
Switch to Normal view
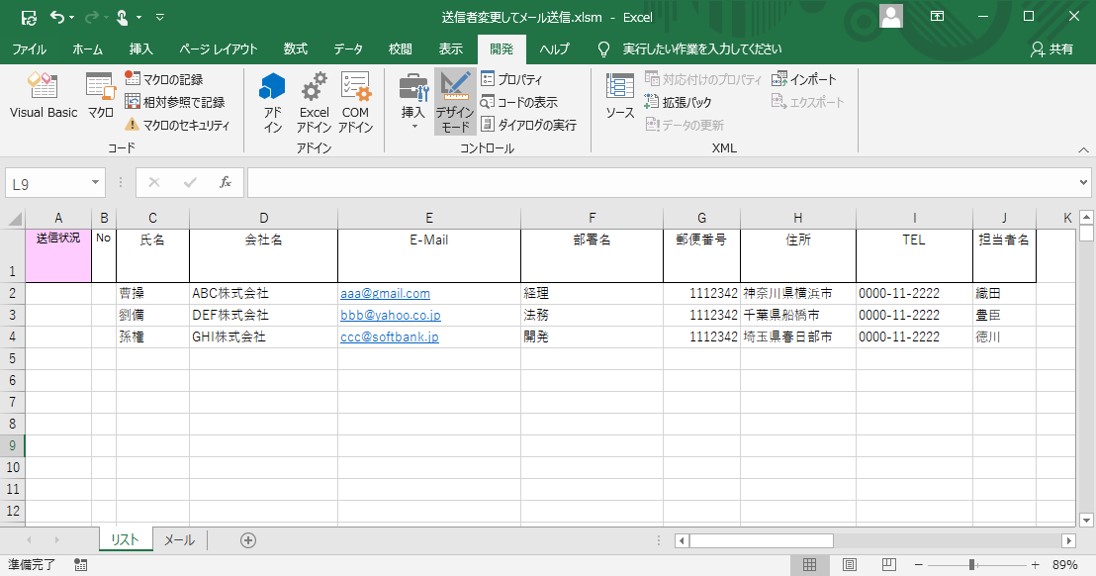click(x=809, y=565)
